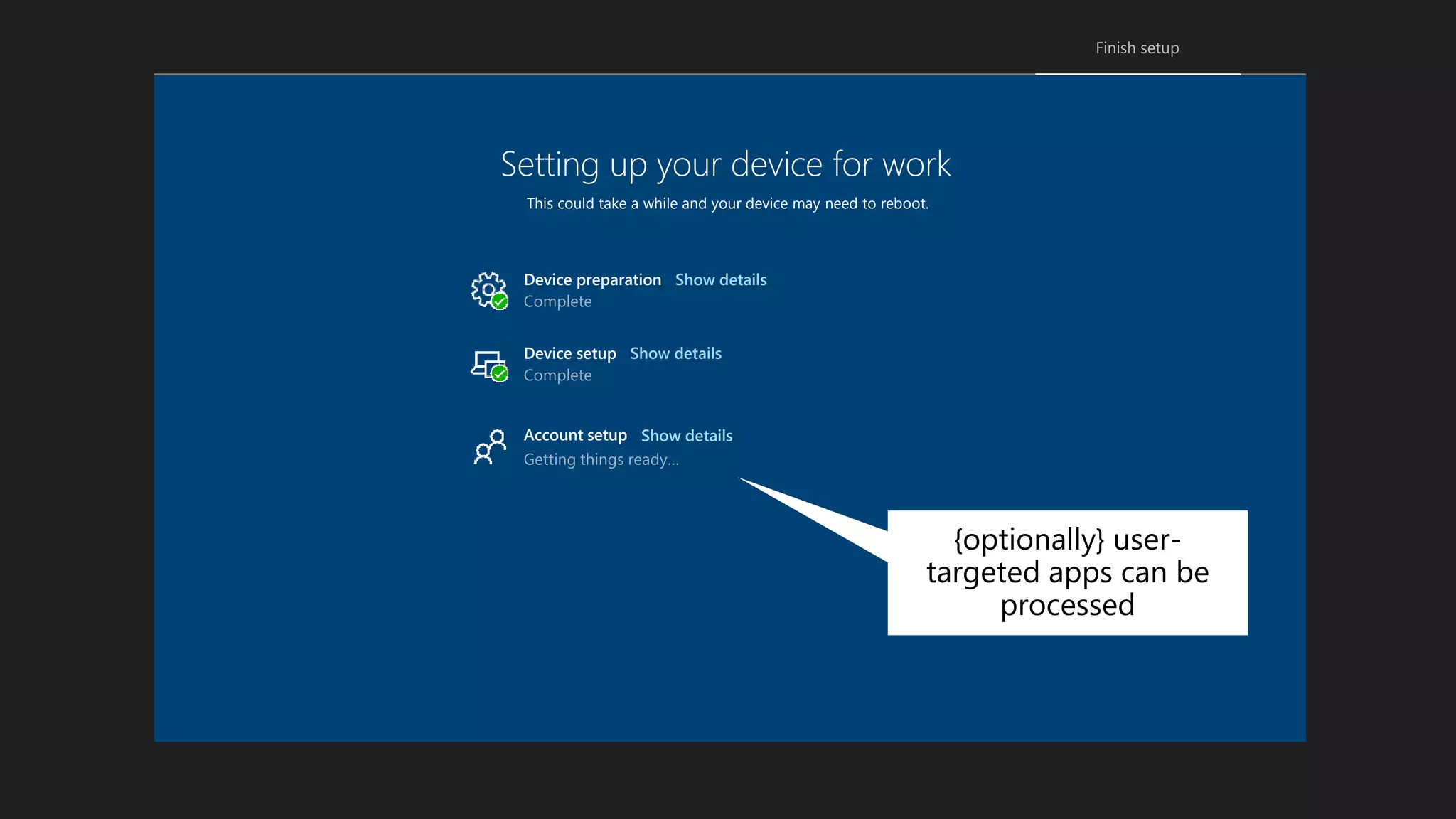Click 'Complete' status under Device preparation
Screen dimensions: 1456x819
click(x=557, y=301)
